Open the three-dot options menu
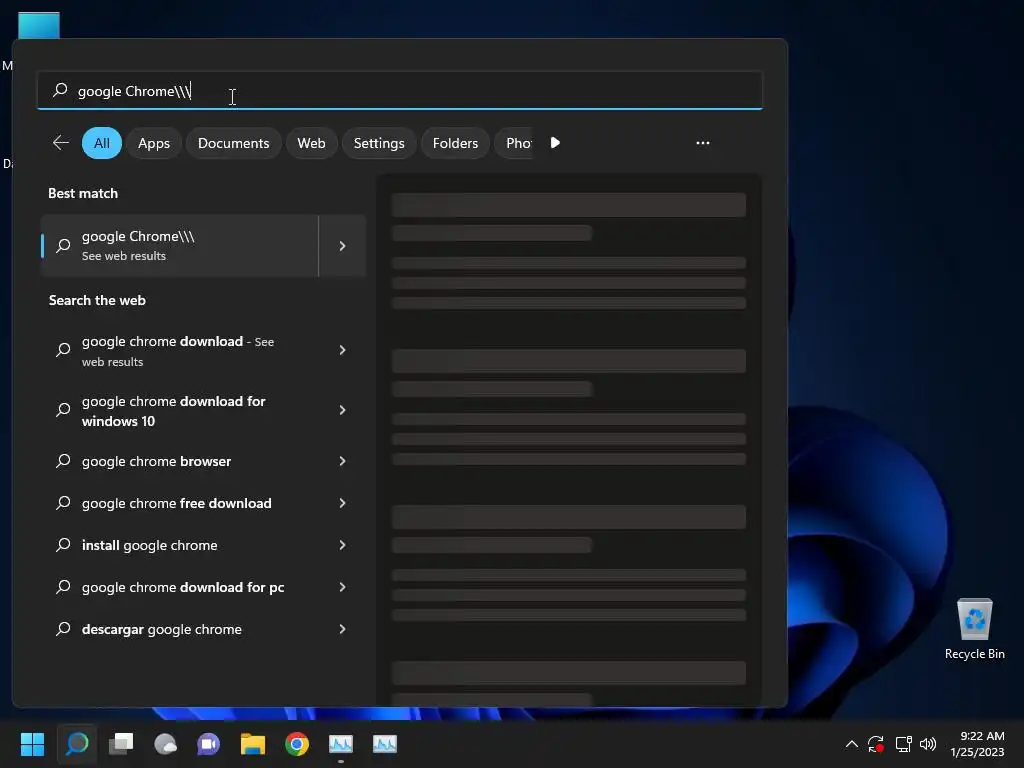 [x=703, y=143]
